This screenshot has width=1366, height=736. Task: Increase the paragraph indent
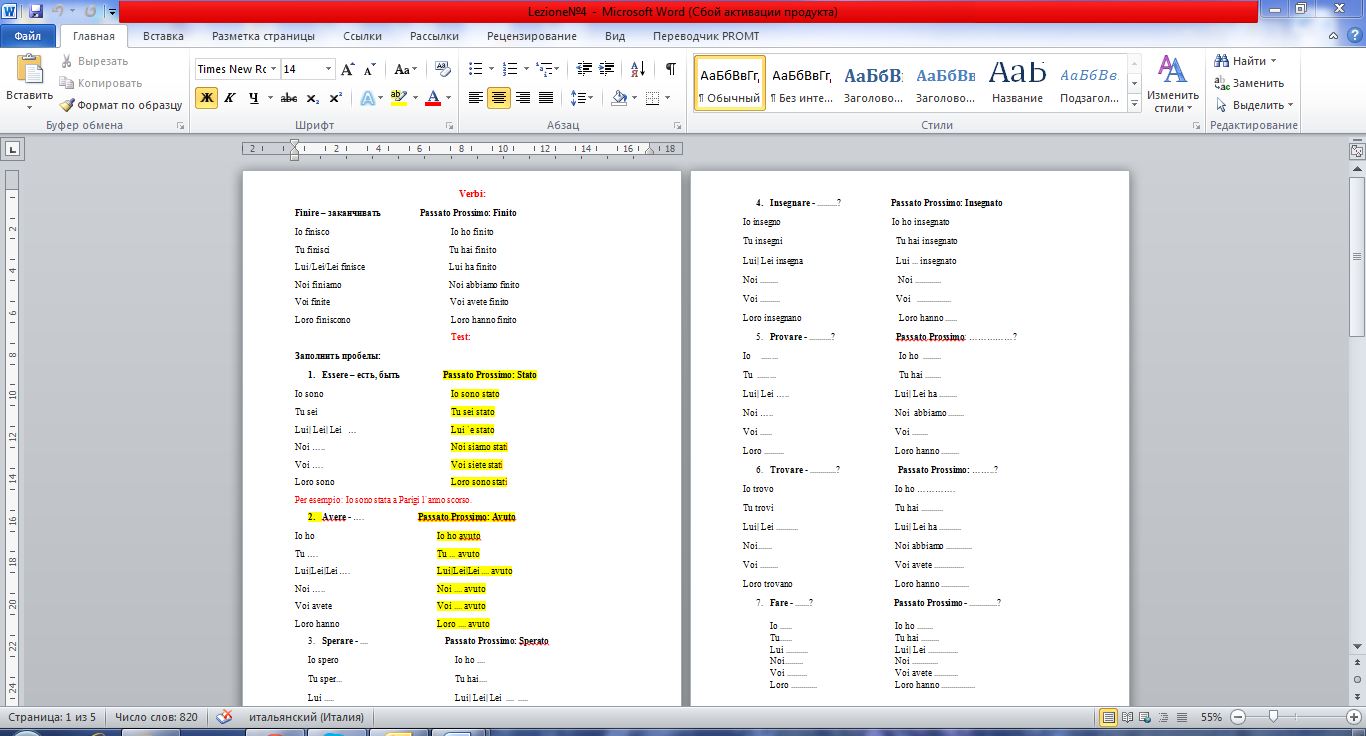[x=608, y=69]
